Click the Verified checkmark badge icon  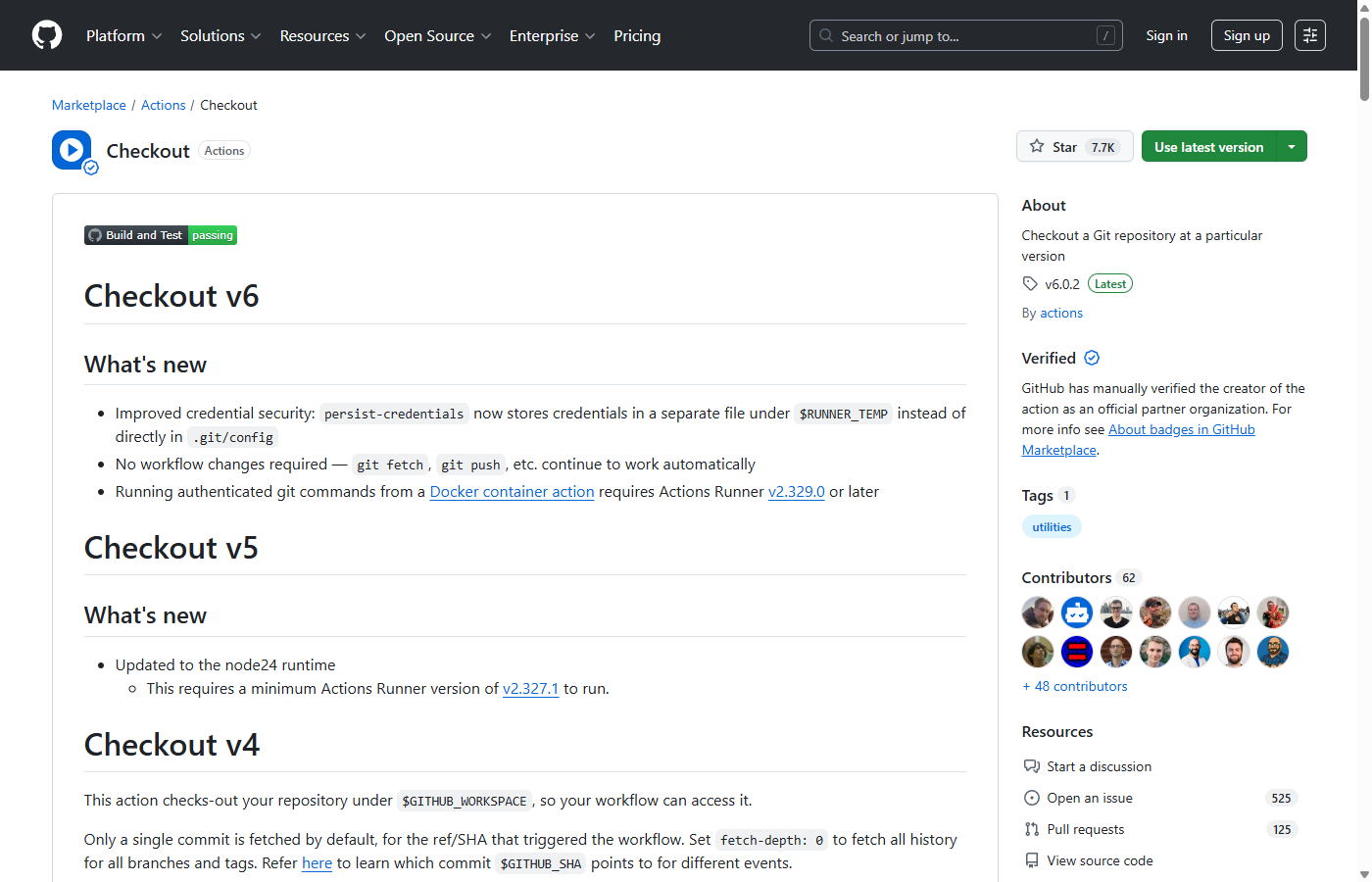click(1092, 358)
